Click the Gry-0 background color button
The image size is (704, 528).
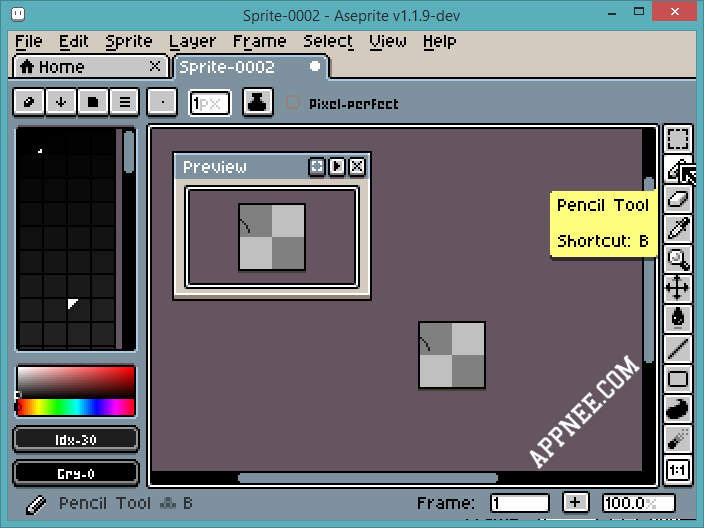(76, 473)
